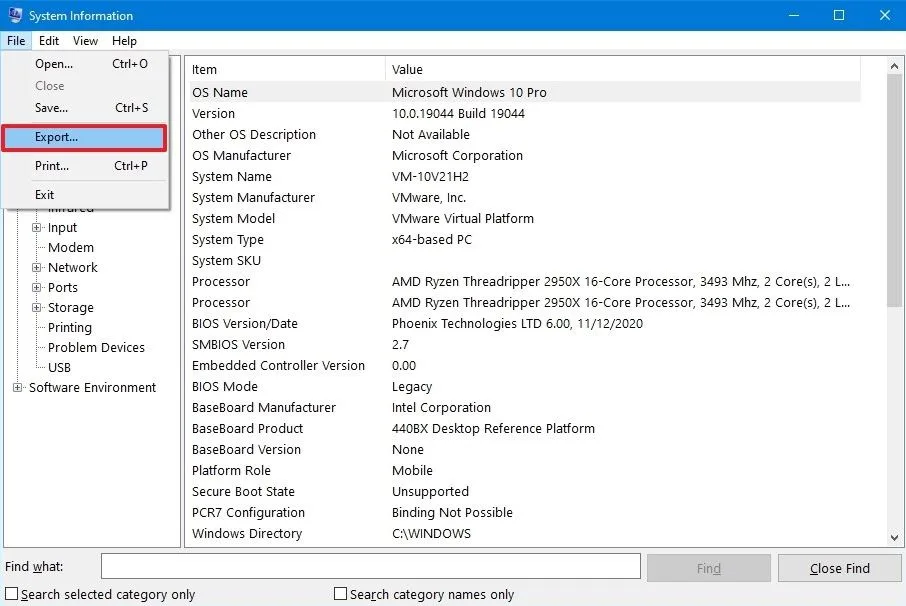Select the Input category label
Image resolution: width=906 pixels, height=606 pixels.
(x=62, y=228)
